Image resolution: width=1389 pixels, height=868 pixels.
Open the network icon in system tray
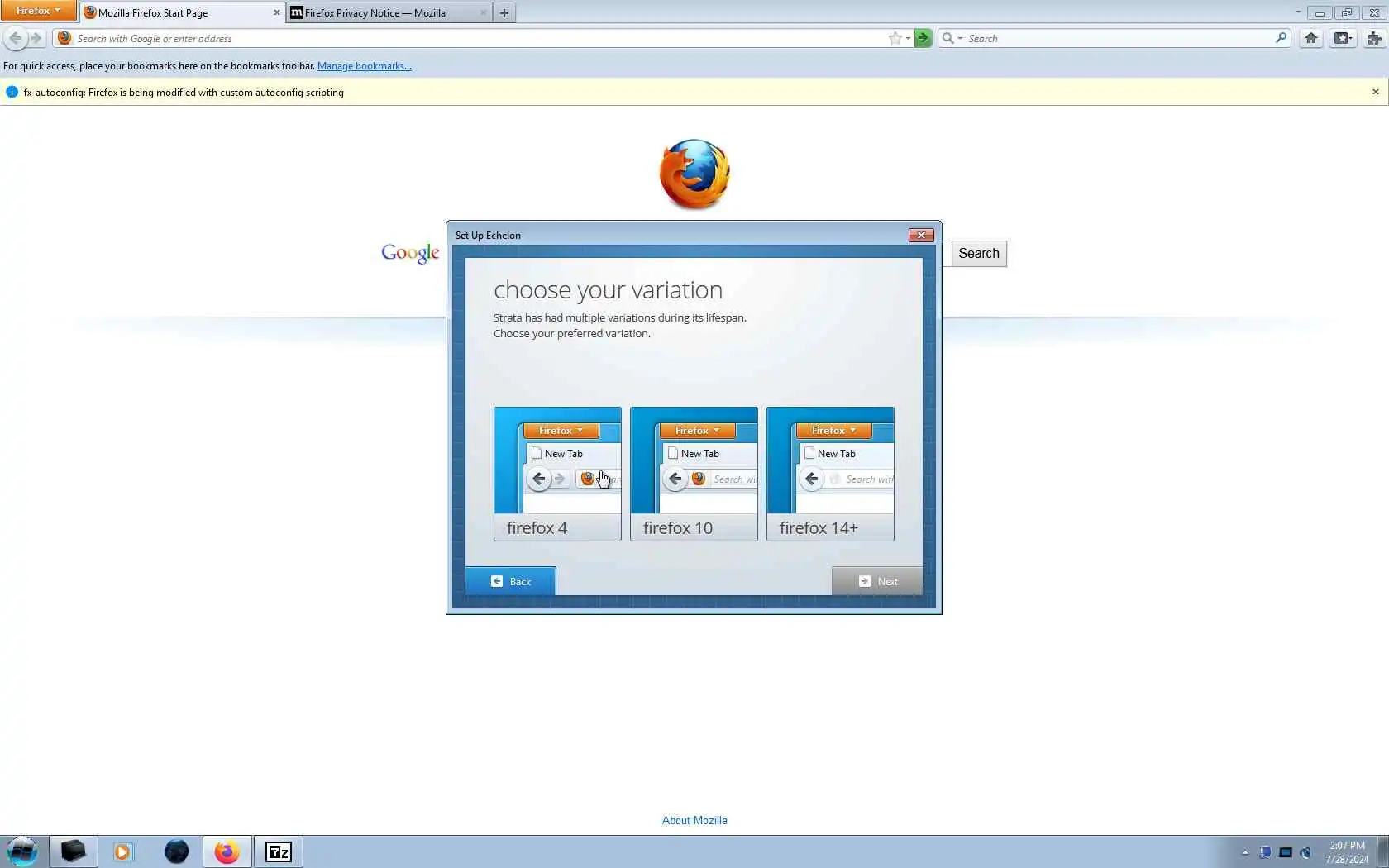click(x=1286, y=852)
